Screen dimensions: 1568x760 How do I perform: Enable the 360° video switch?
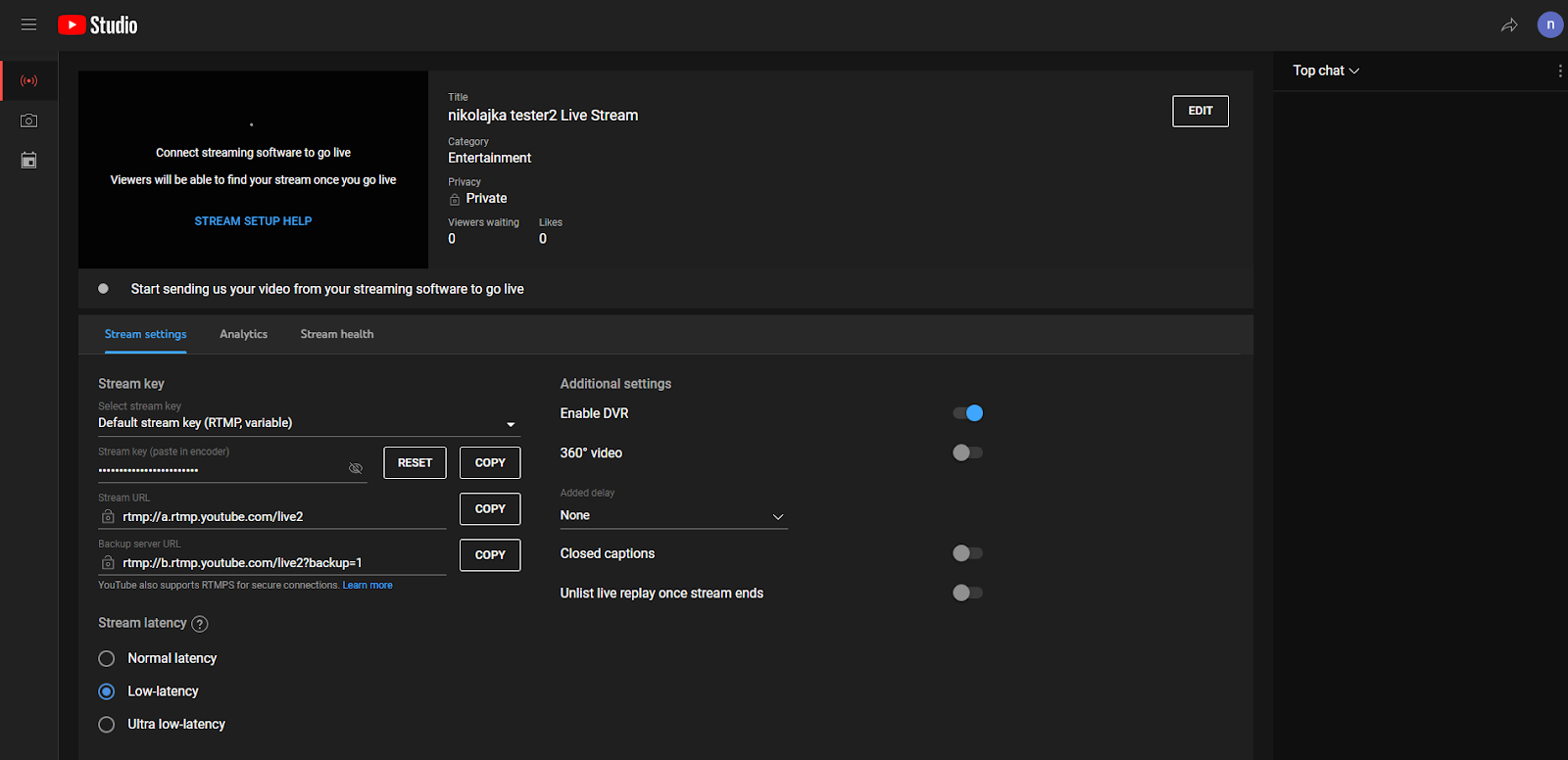(x=968, y=452)
